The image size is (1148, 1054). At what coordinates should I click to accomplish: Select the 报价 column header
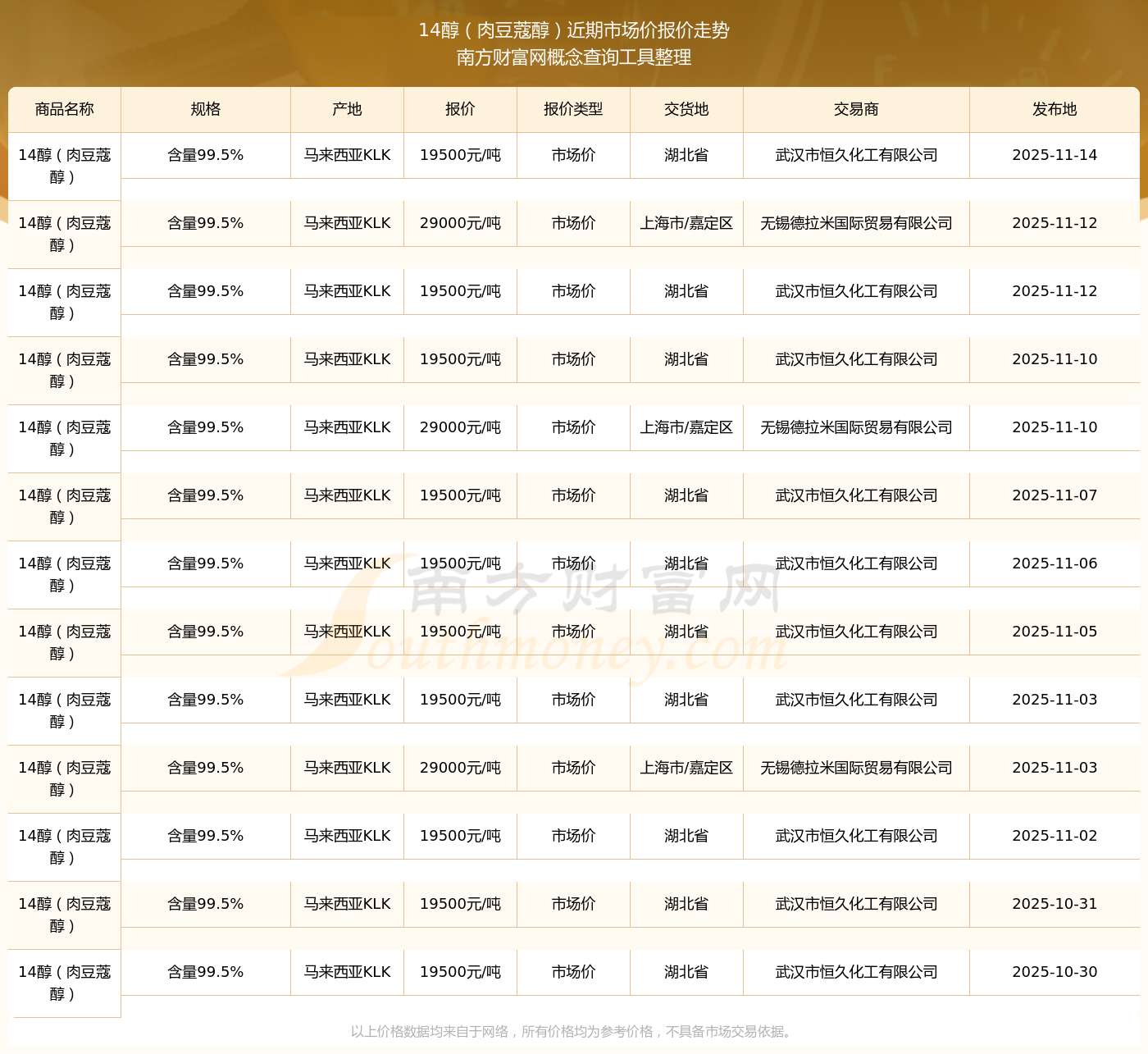[x=461, y=109]
